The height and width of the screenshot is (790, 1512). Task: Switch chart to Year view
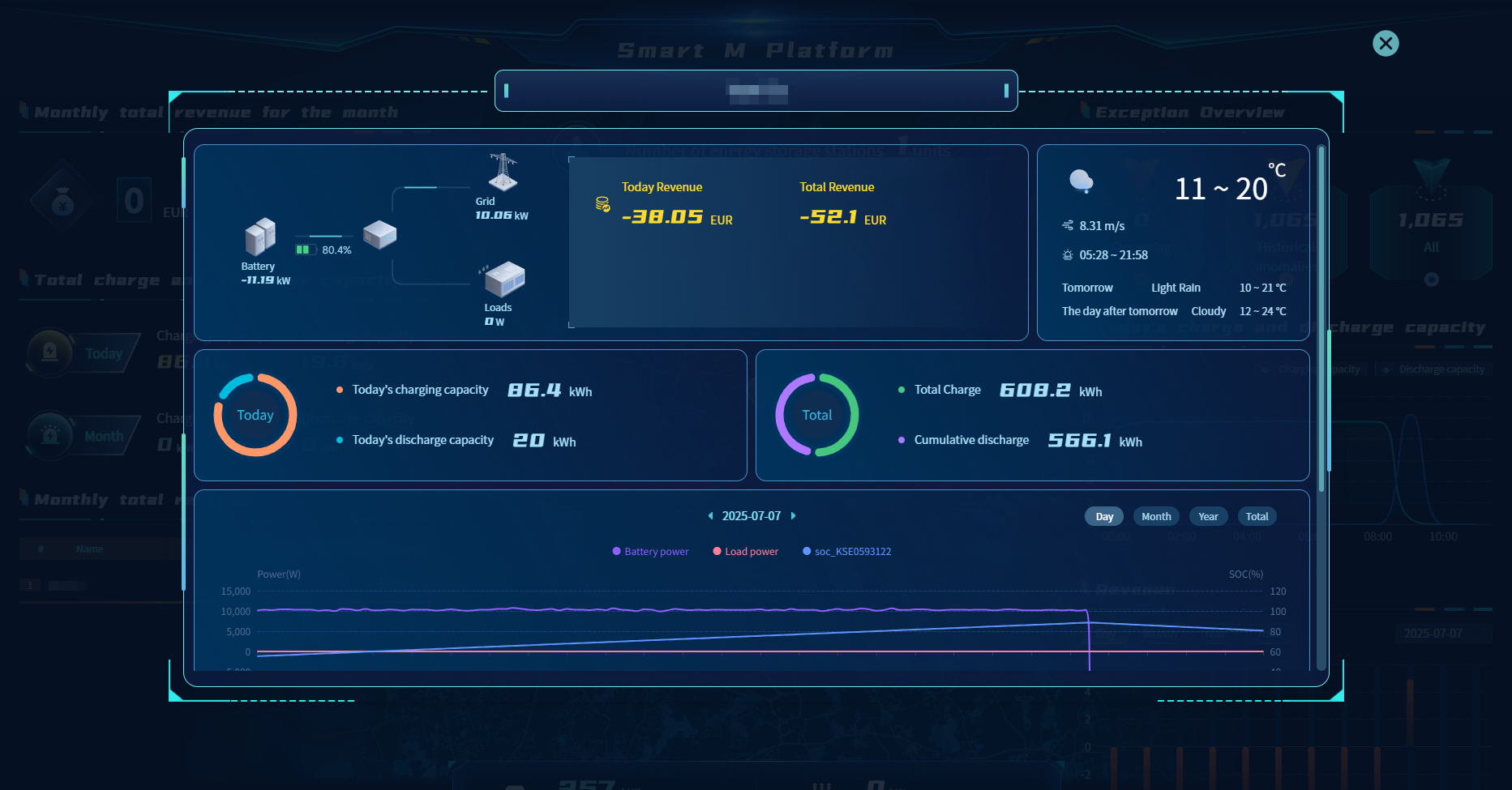1208,517
